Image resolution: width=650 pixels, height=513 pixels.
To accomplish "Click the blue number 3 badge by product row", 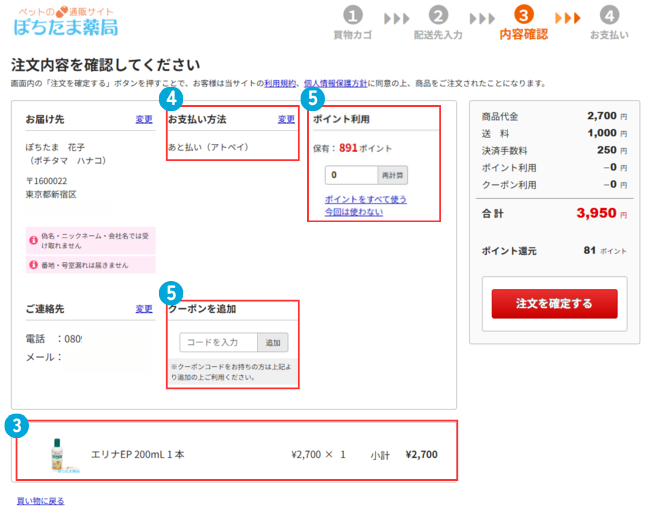I will (15, 424).
